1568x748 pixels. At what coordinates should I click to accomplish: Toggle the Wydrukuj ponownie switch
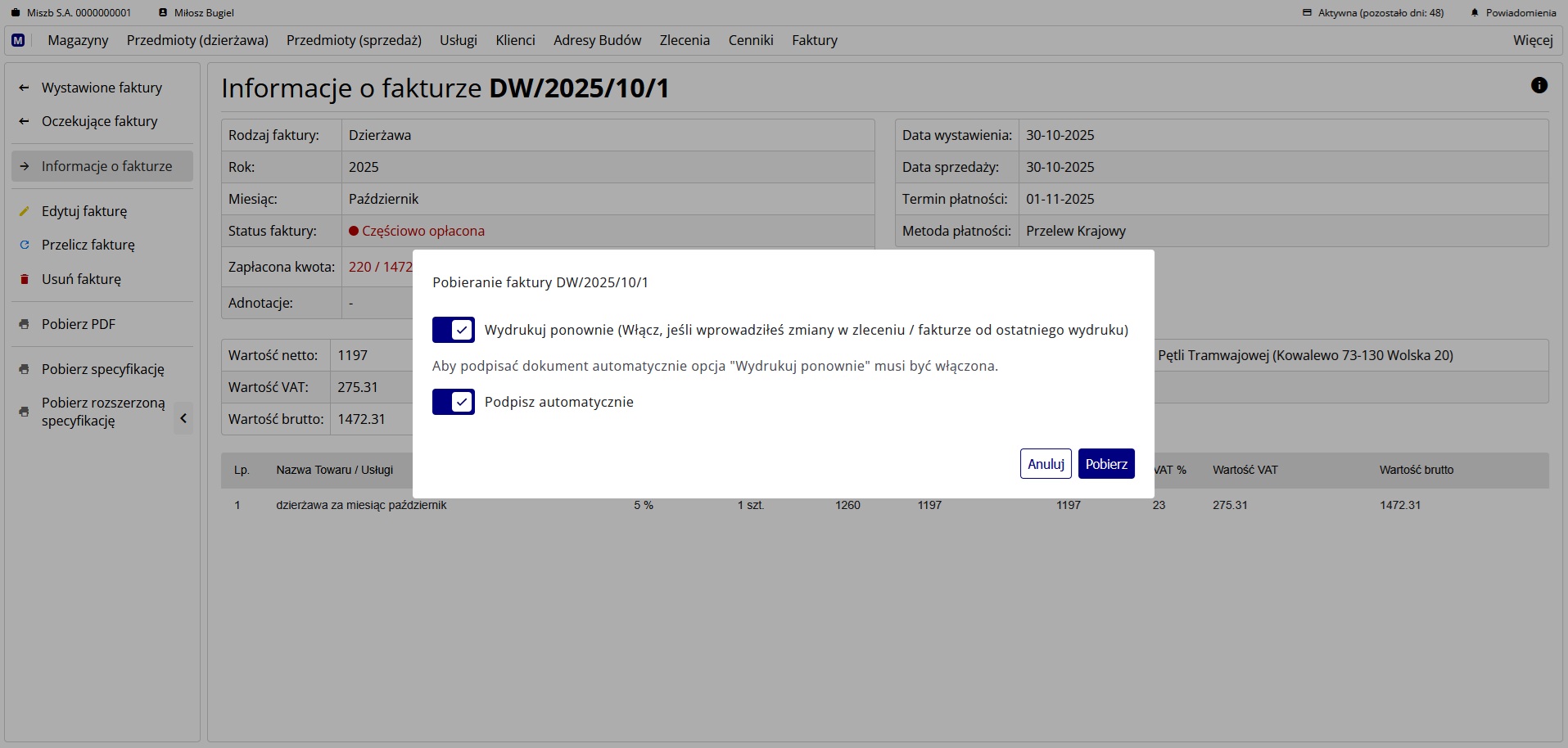pyautogui.click(x=454, y=330)
